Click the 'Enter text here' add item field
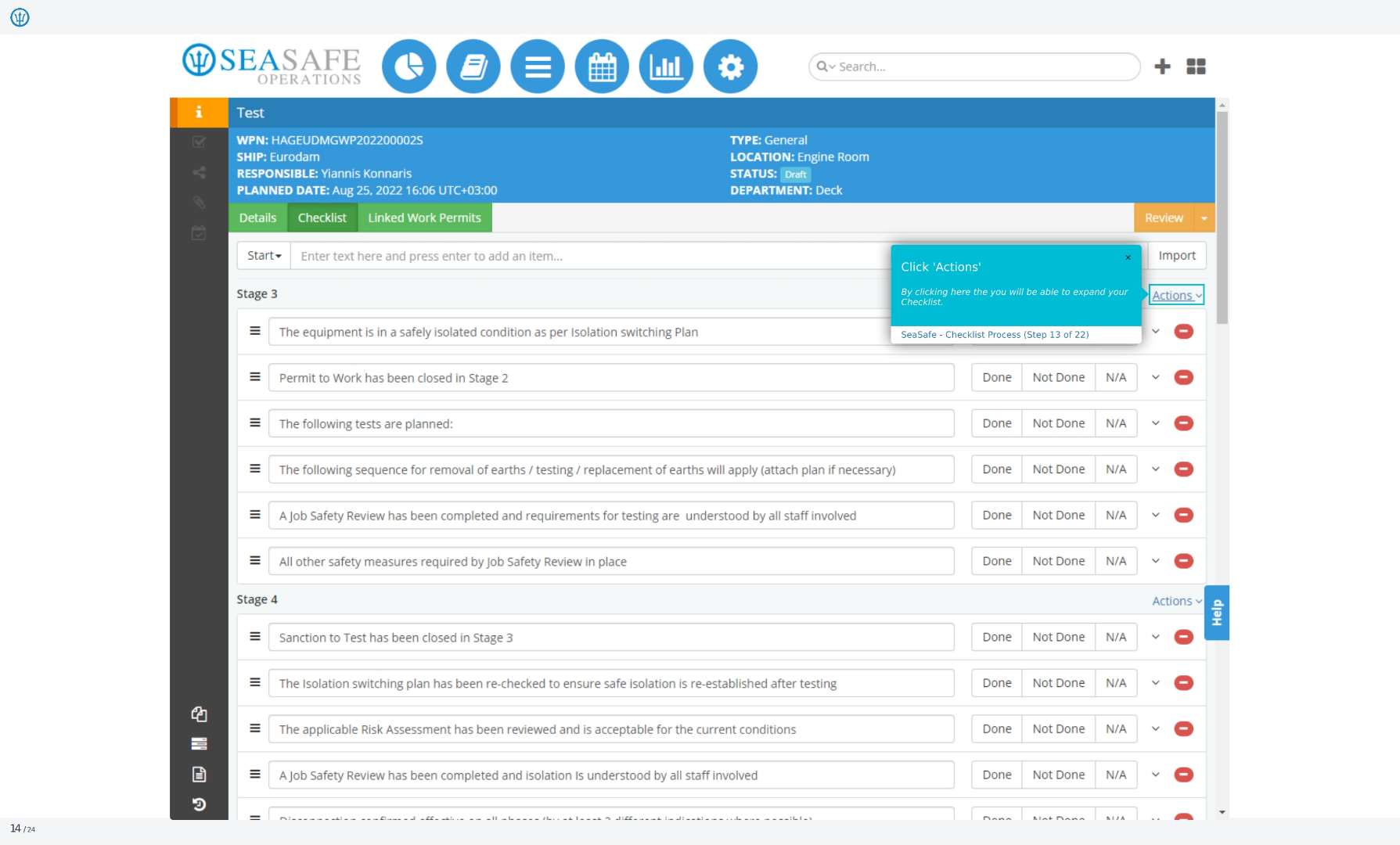The width and height of the screenshot is (1400, 845). [590, 256]
